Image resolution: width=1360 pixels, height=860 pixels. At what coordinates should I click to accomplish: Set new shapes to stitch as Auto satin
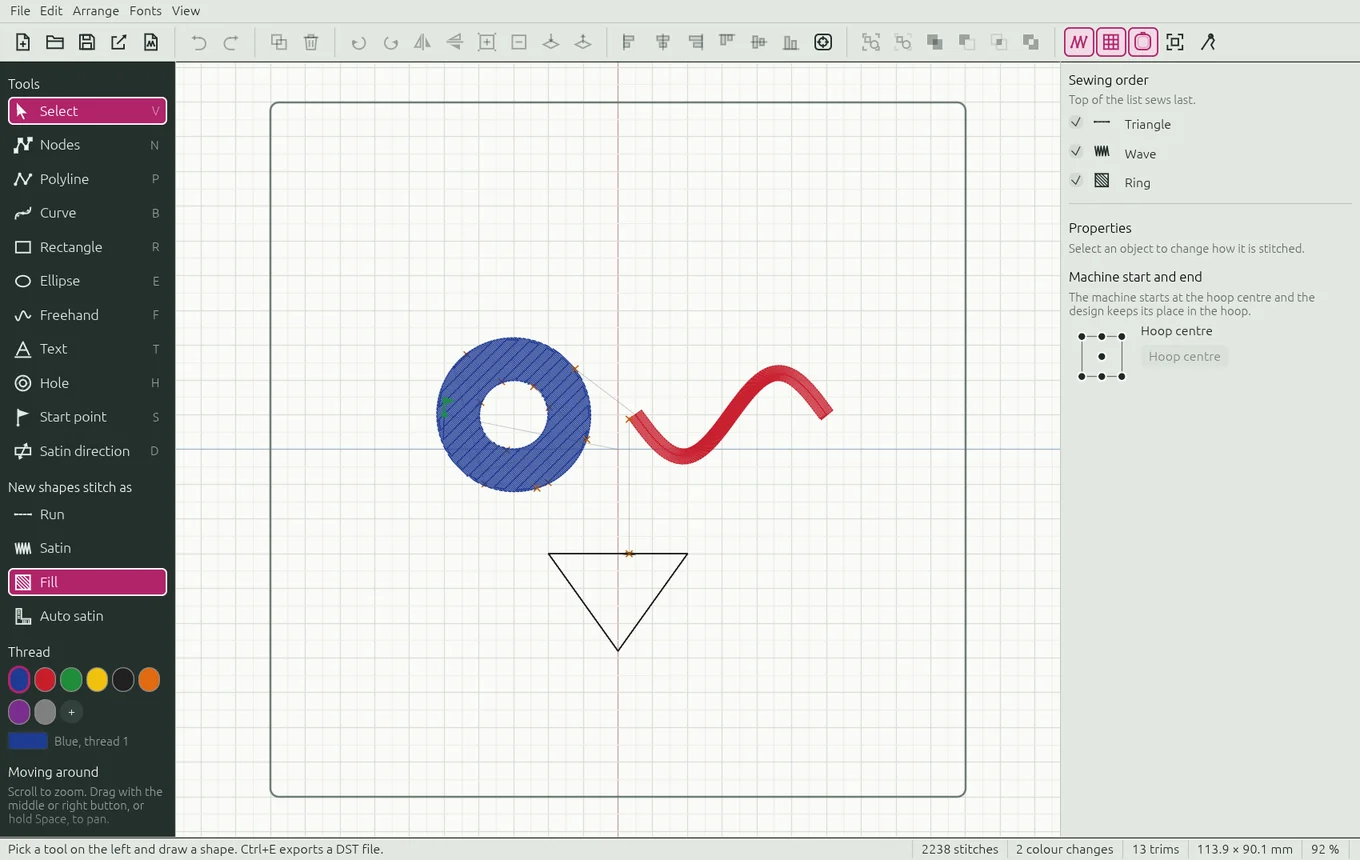[87, 616]
